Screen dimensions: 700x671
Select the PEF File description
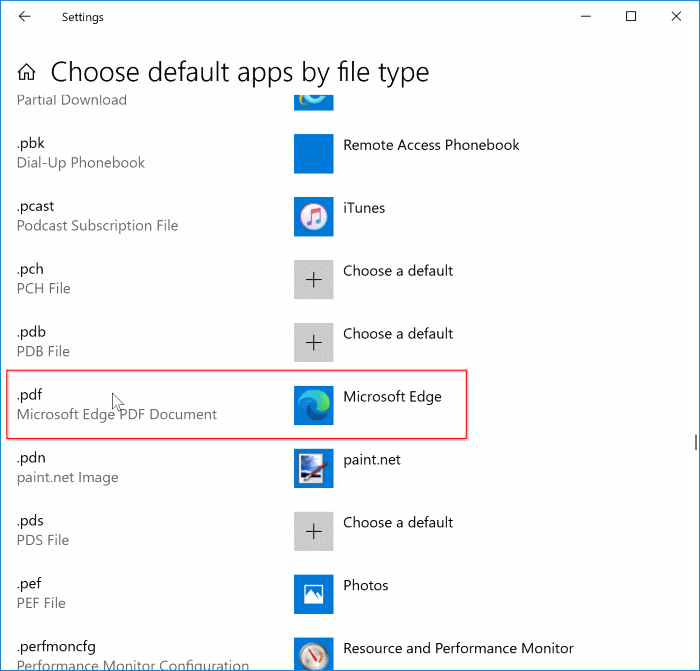tap(41, 604)
